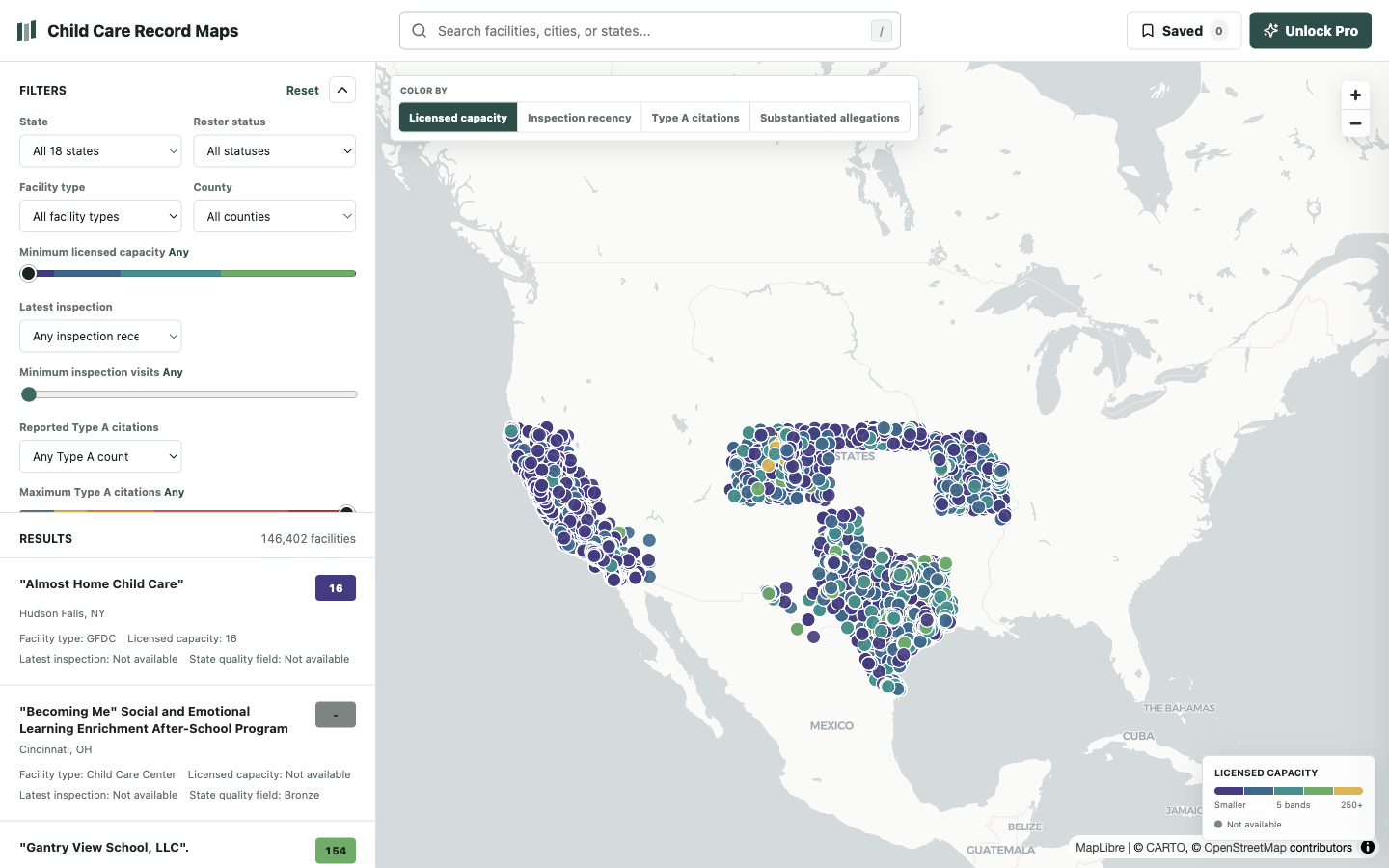This screenshot has width=1389, height=868.
Task: Collapse the Filters panel chevron
Action: pyautogui.click(x=342, y=90)
